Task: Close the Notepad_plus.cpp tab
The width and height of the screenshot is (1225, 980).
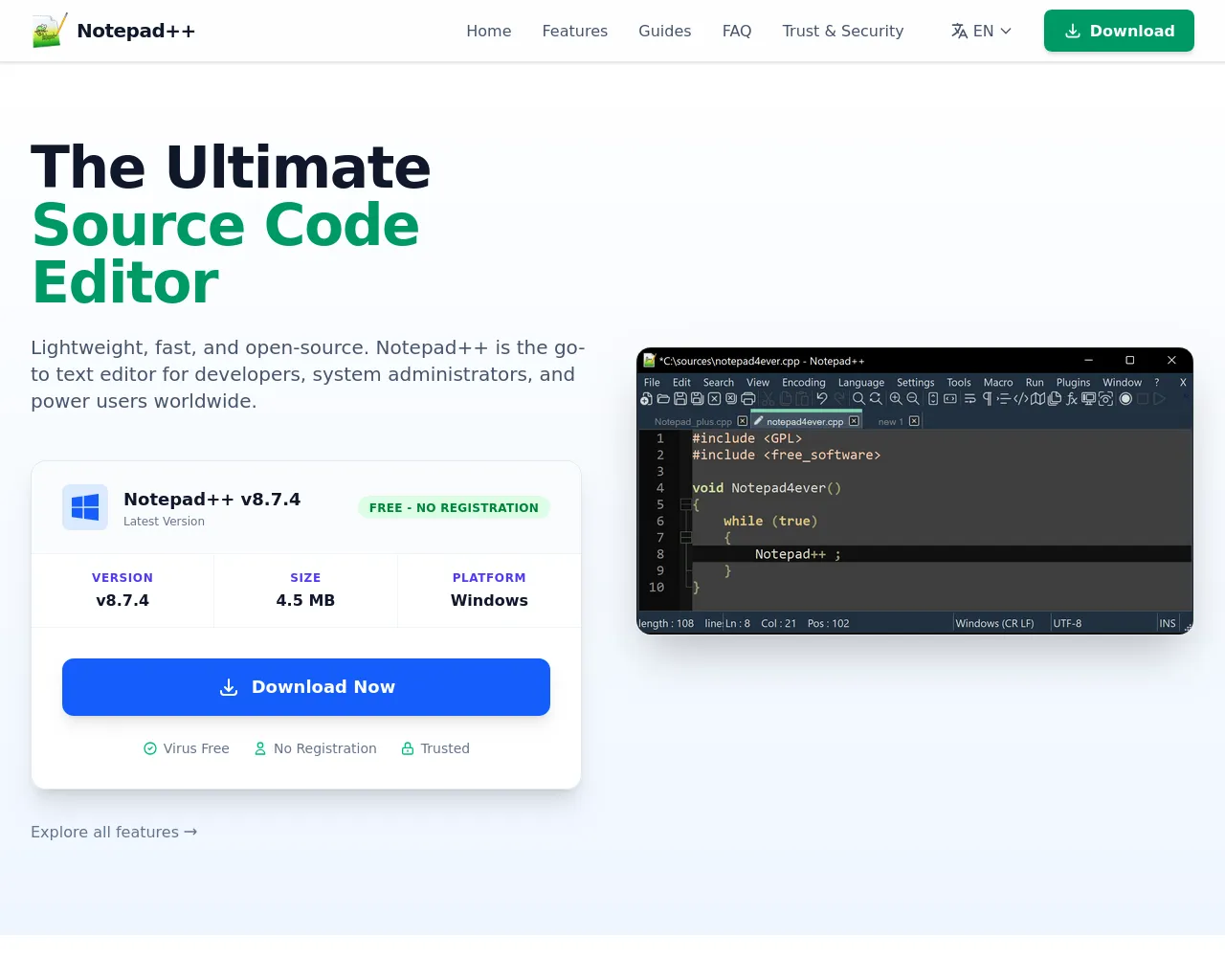Action: 743,421
